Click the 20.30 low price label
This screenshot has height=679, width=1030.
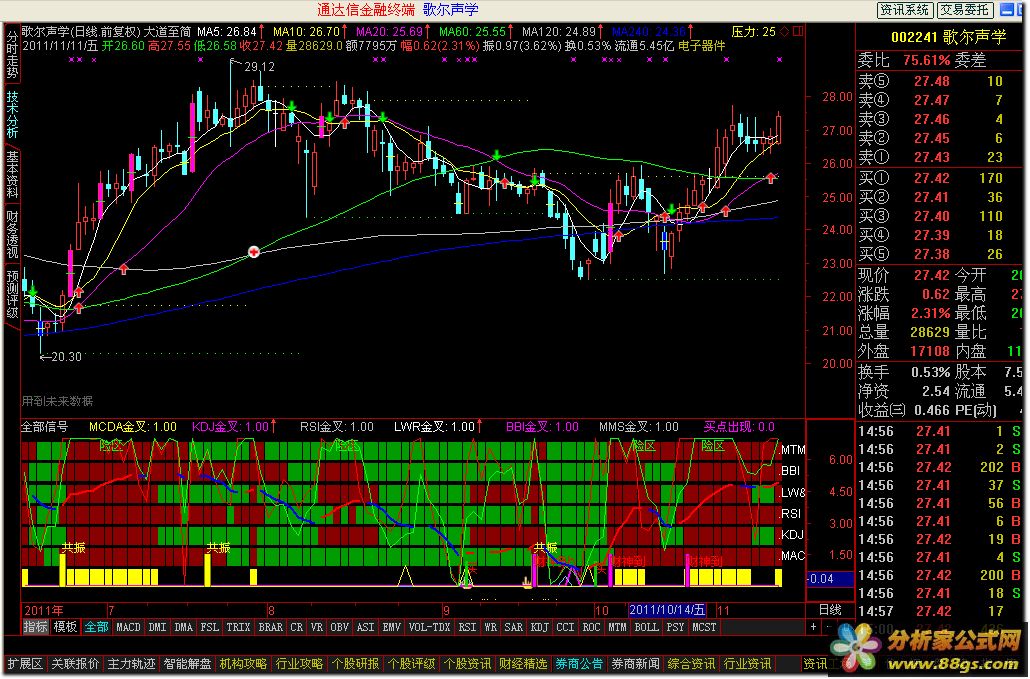pos(65,357)
